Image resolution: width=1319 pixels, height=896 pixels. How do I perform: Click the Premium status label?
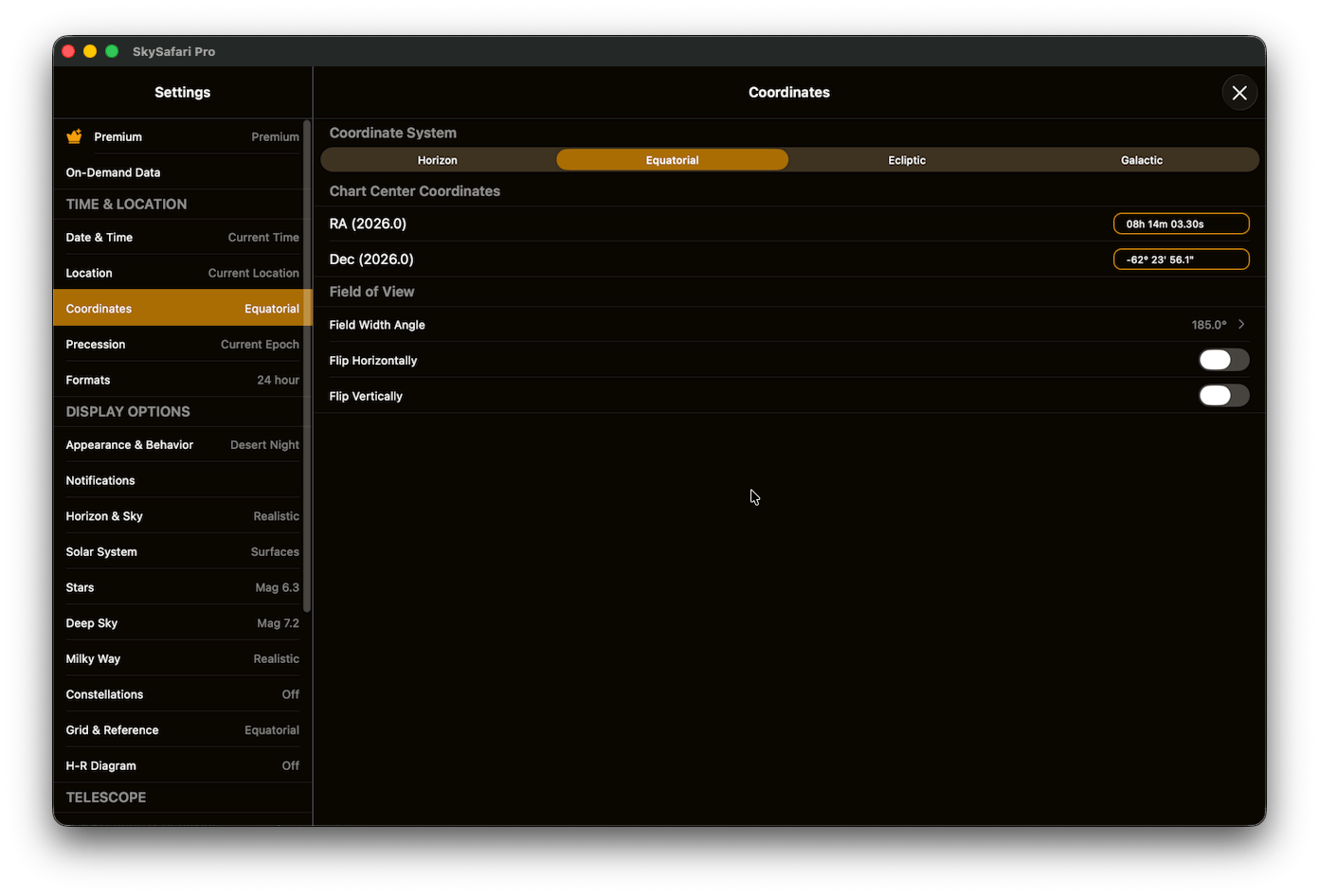click(275, 137)
